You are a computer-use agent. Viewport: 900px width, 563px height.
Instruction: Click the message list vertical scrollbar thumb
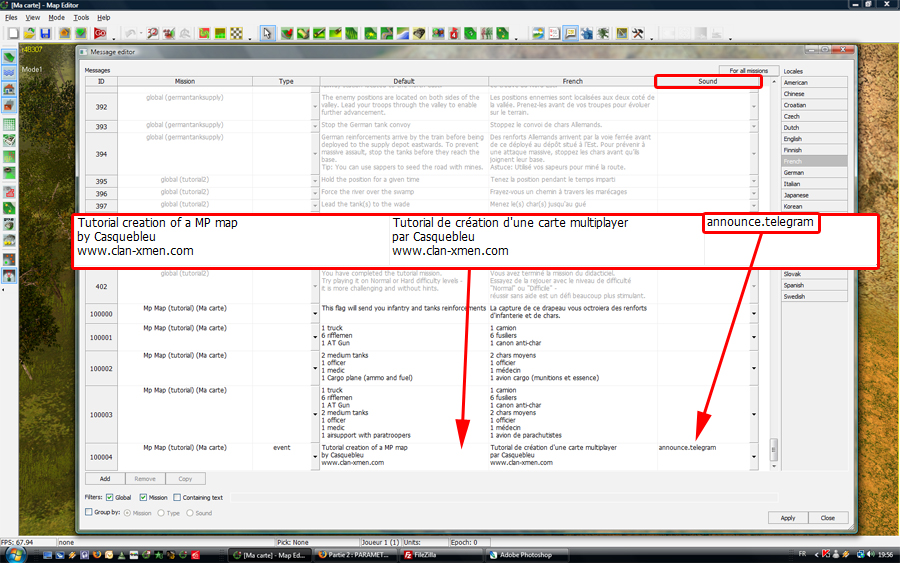coord(774,449)
